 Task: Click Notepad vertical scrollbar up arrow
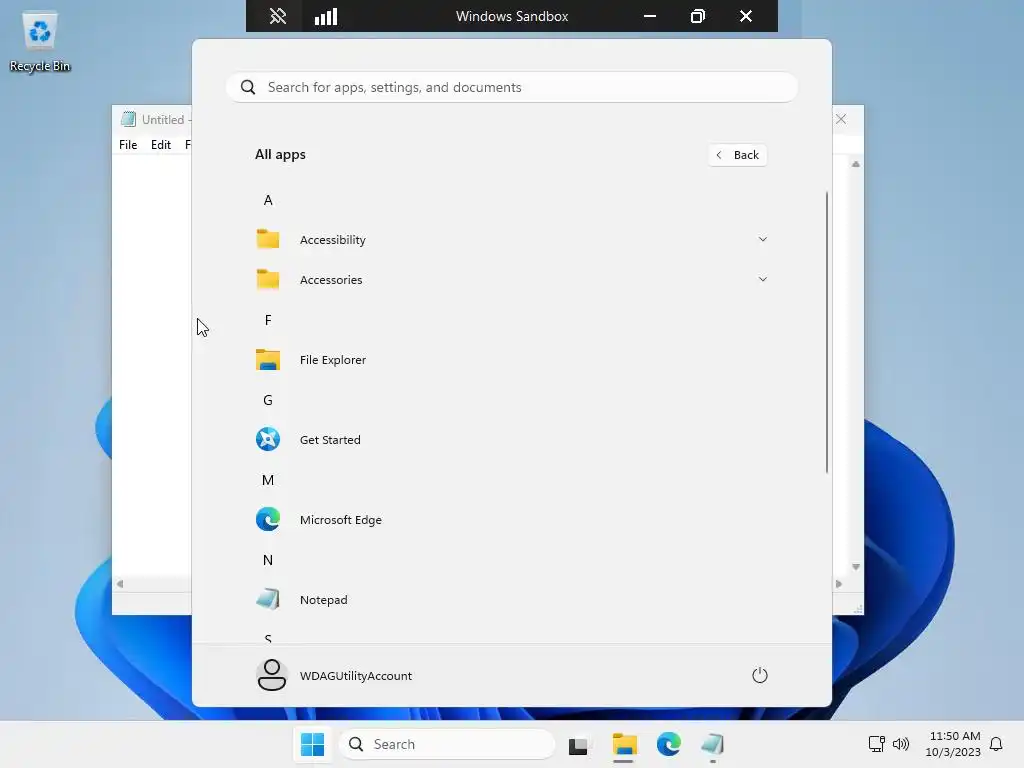[856, 164]
